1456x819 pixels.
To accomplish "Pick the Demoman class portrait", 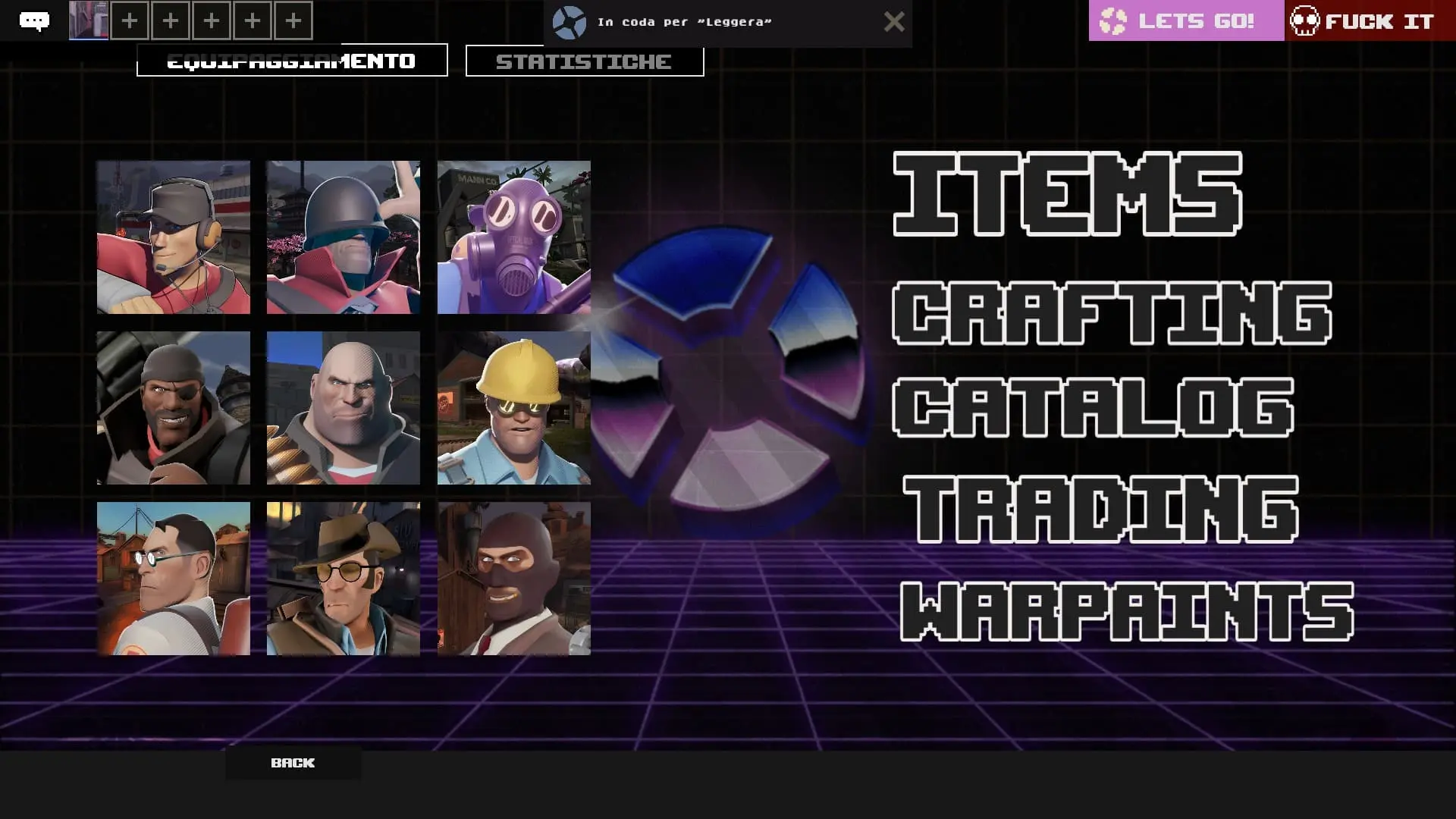I will [x=173, y=407].
